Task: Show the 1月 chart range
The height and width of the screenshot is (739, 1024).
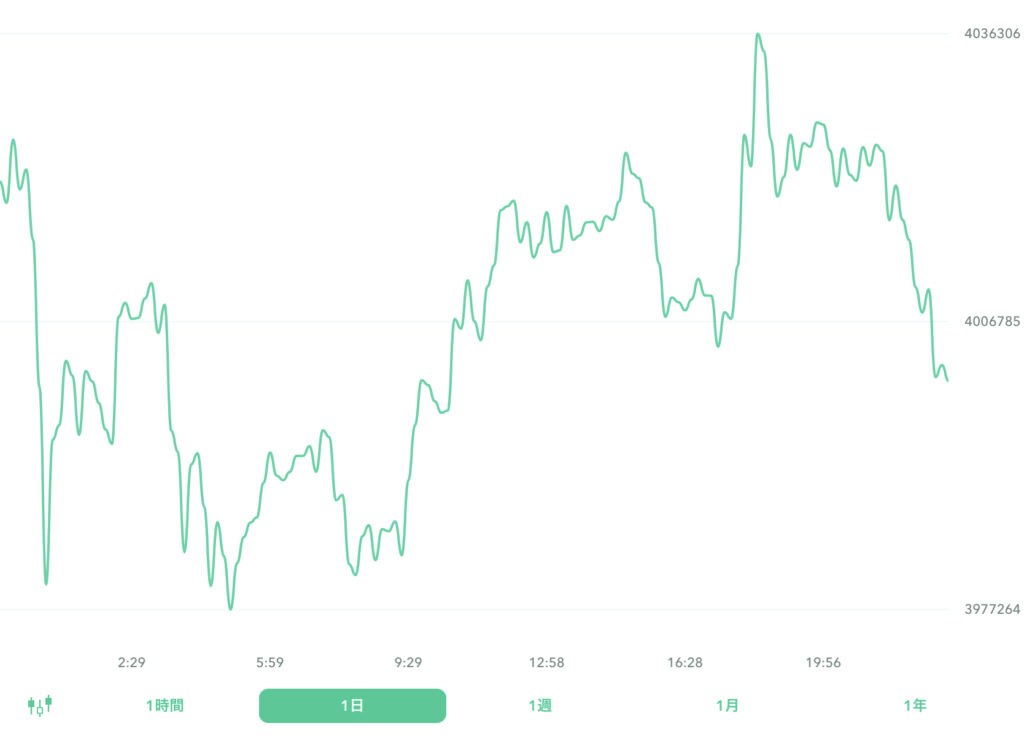Action: (x=727, y=706)
